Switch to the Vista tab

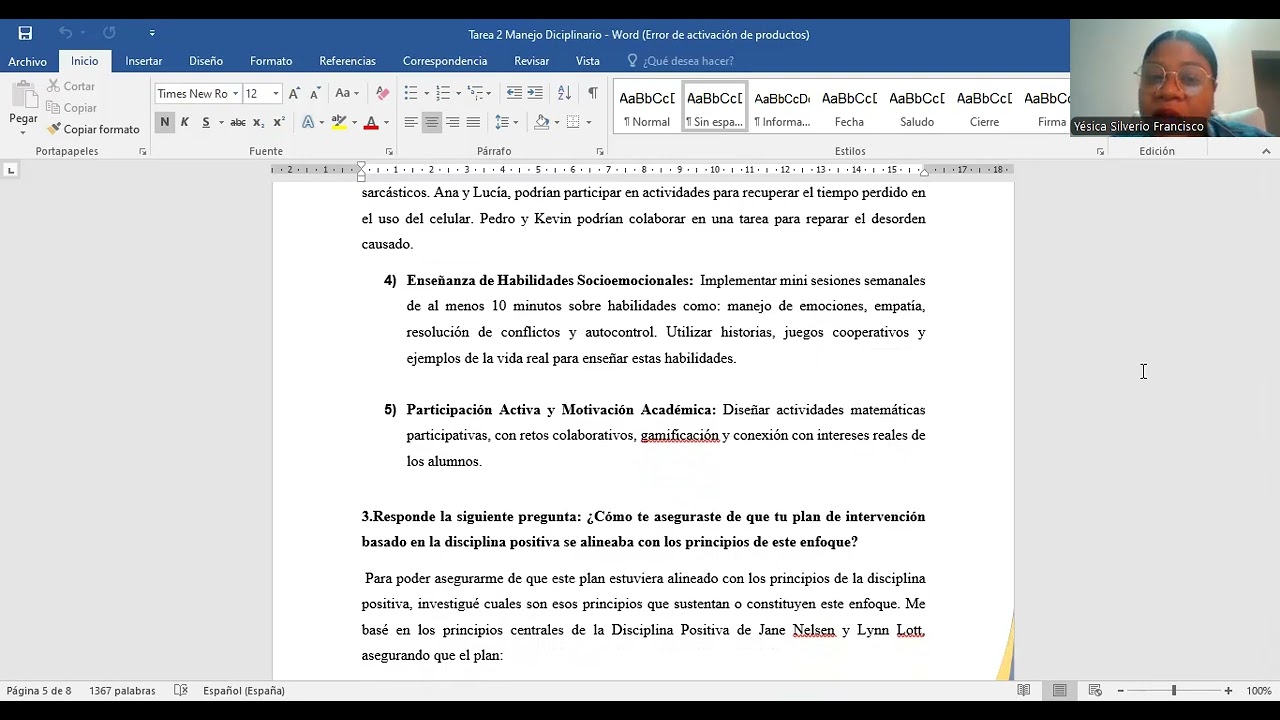pos(588,61)
